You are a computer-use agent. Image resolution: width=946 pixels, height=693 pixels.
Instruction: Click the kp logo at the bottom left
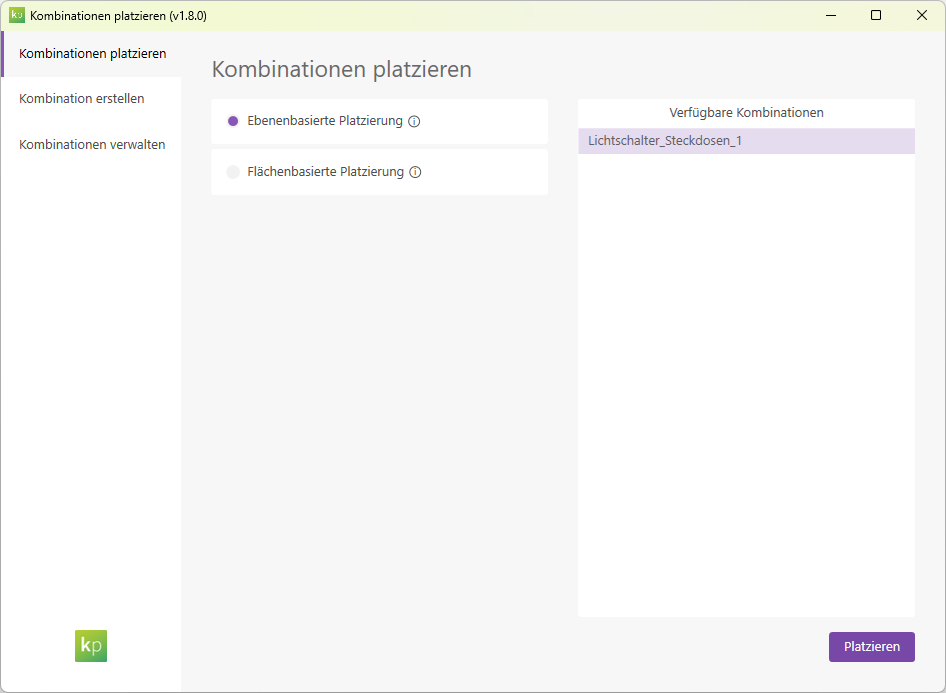[90, 646]
